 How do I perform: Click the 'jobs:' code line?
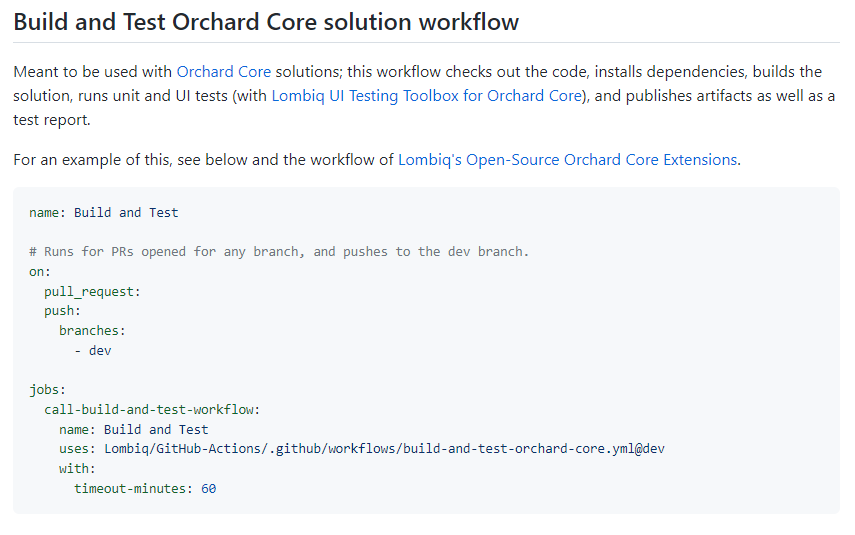click(x=47, y=389)
